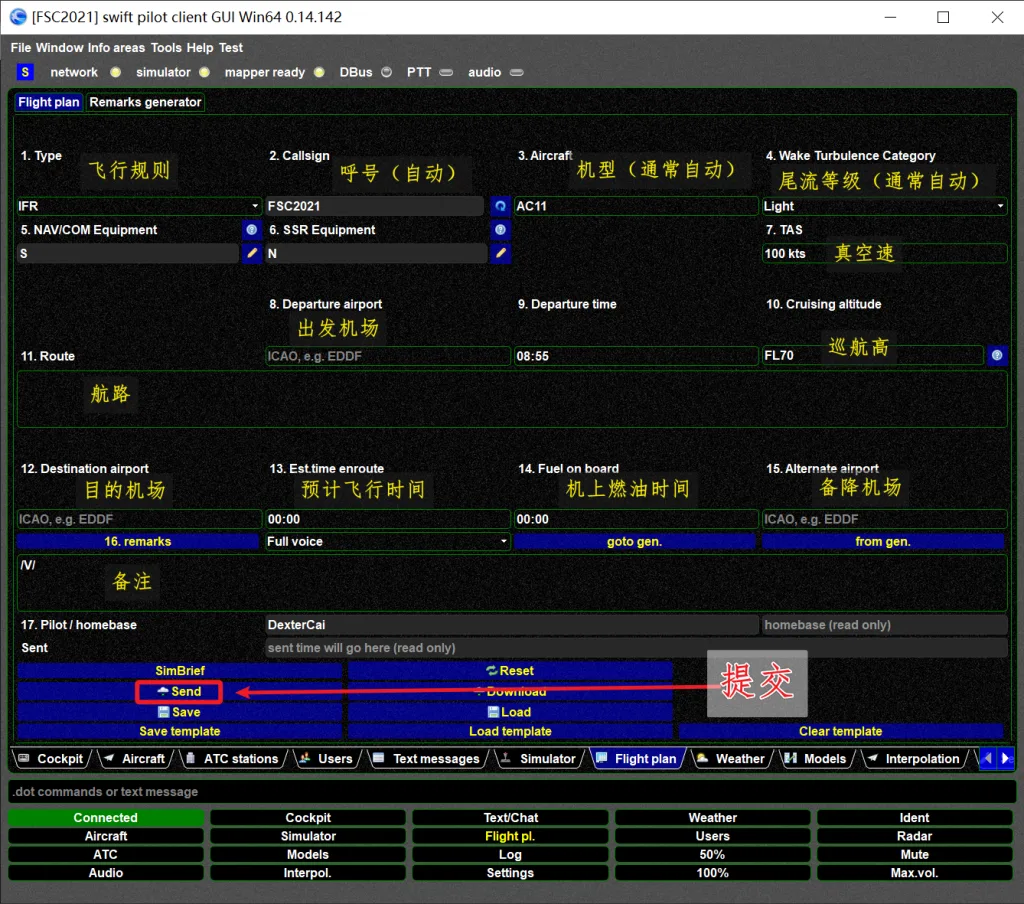Screen dimensions: 1024x904
Task: Reset the flight plan form
Action: tap(510, 671)
